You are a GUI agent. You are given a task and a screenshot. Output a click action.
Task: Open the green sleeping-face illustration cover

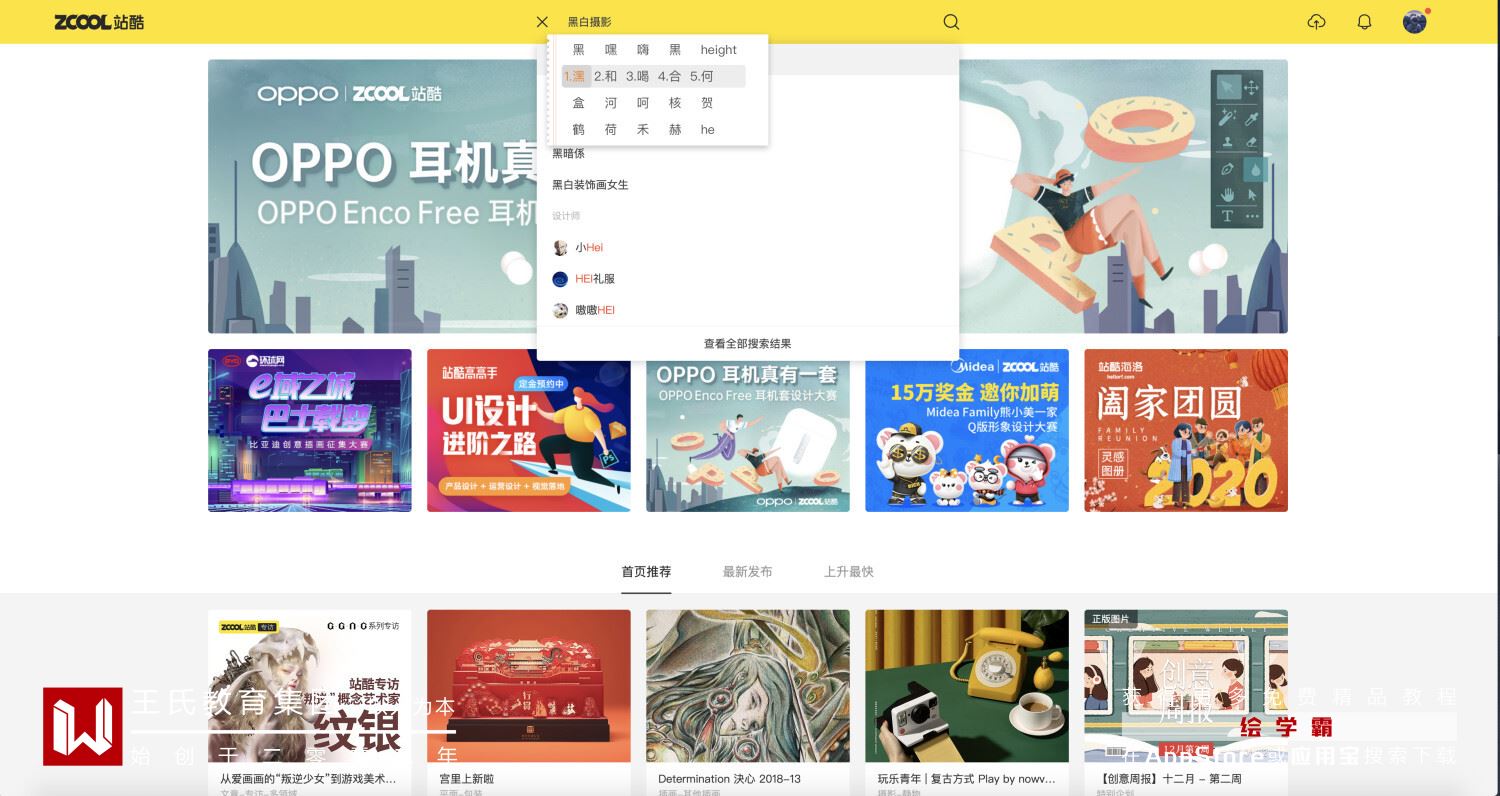(747, 686)
